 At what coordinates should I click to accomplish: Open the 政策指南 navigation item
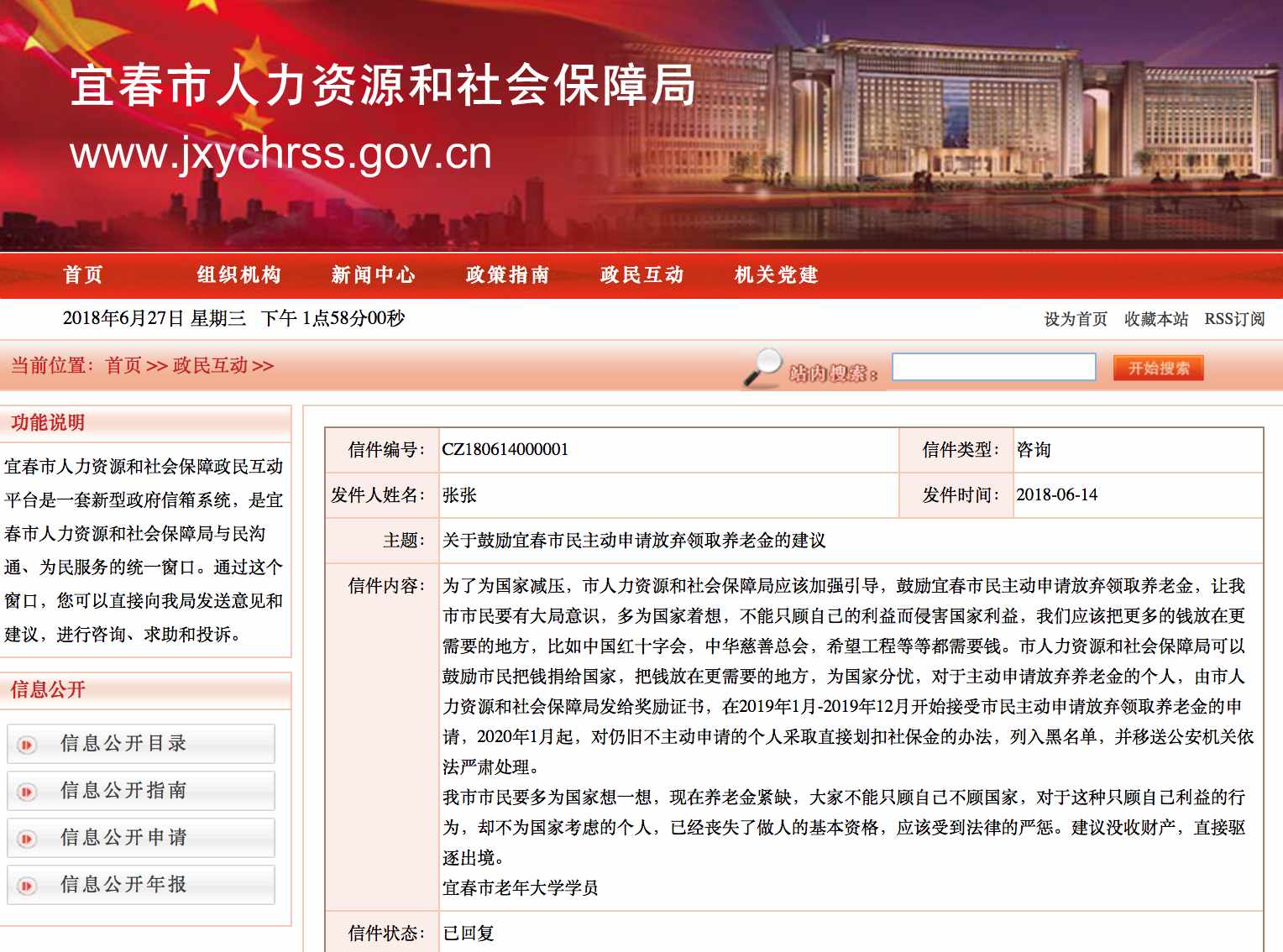tap(508, 275)
